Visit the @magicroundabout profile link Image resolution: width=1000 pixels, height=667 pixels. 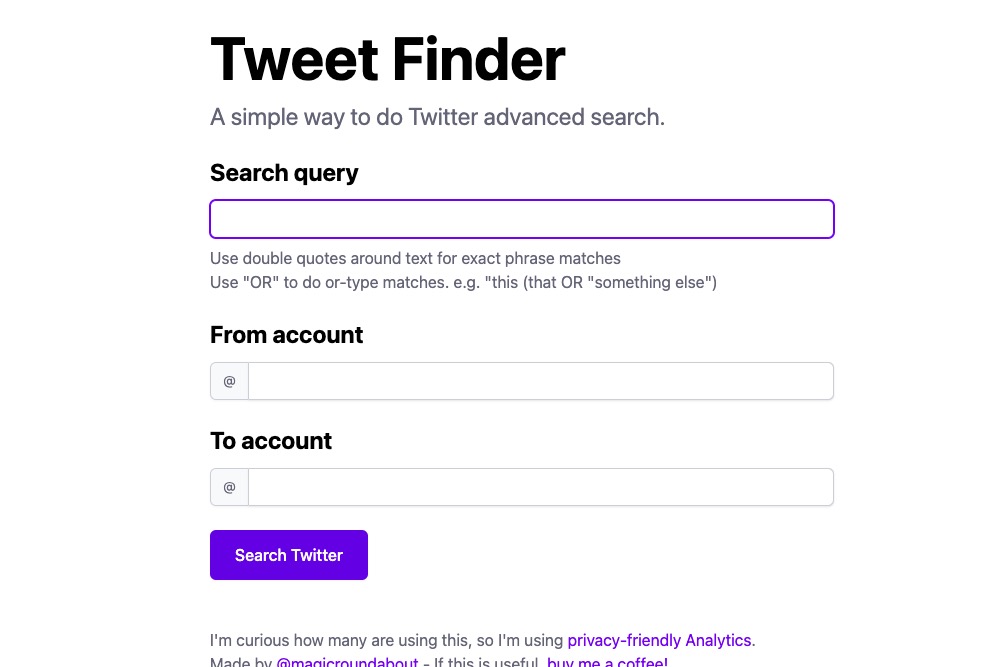pyautogui.click(x=347, y=661)
